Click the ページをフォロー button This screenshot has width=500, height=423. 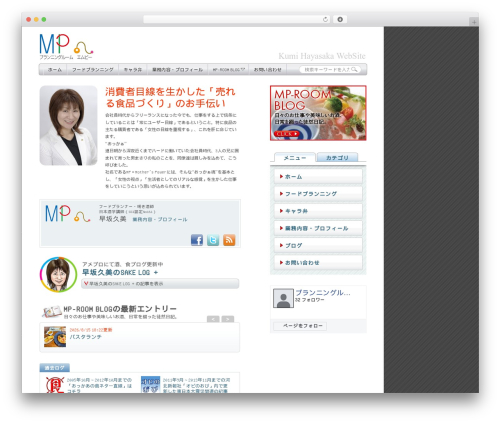pos(300,326)
